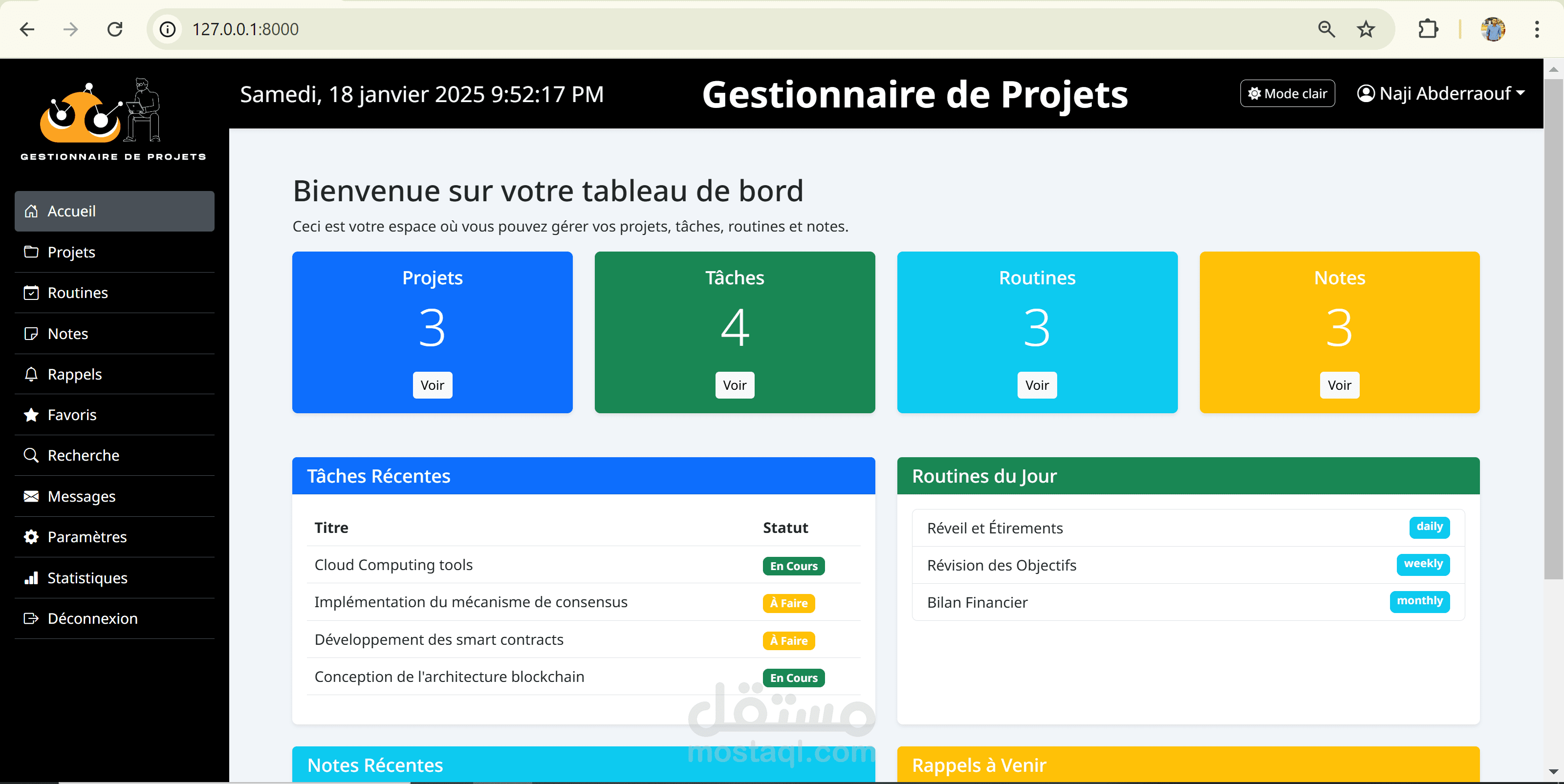1564x784 pixels.
Task: Click the browser address bar URL
Action: (x=245, y=29)
